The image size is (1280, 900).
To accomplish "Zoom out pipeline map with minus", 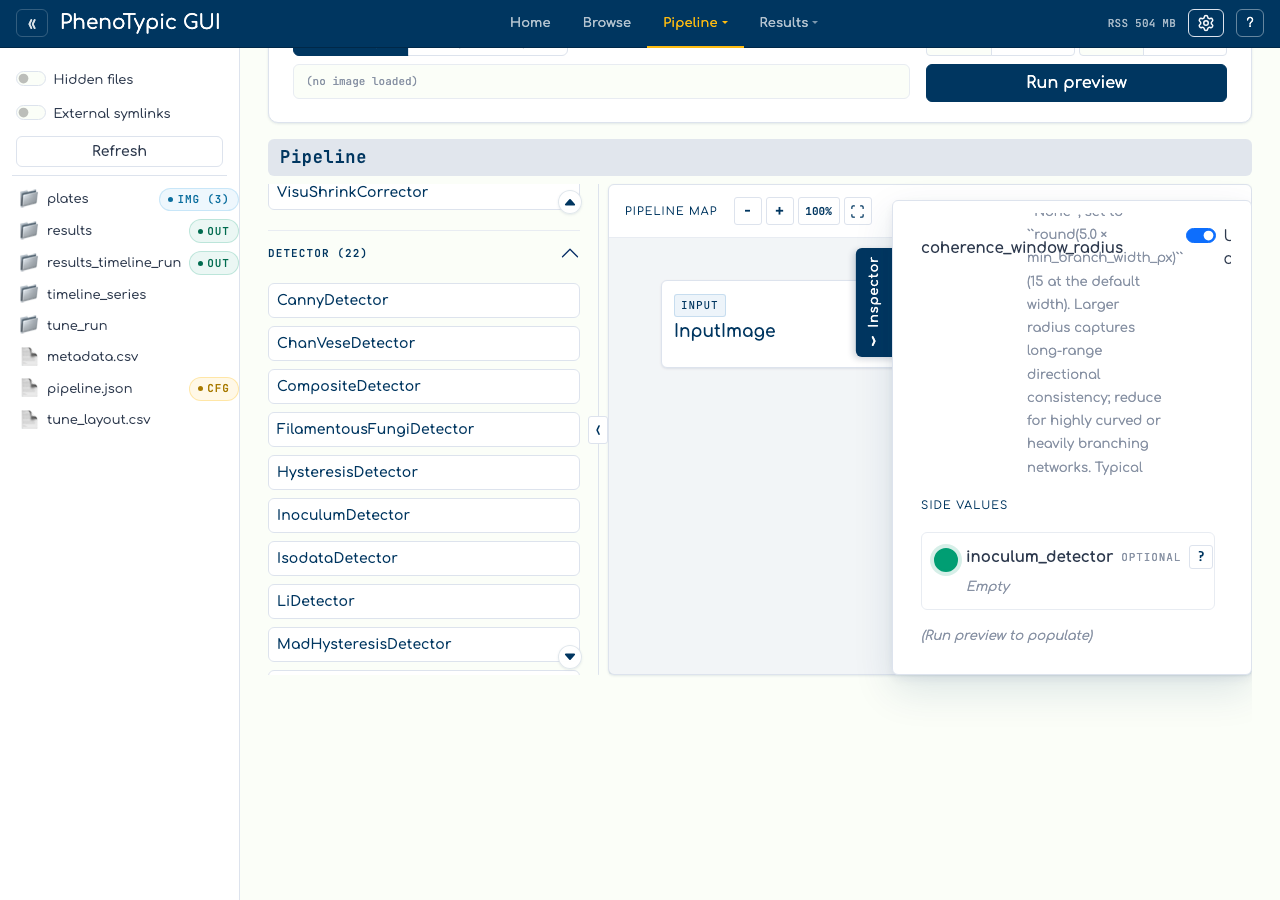I will [x=748, y=211].
